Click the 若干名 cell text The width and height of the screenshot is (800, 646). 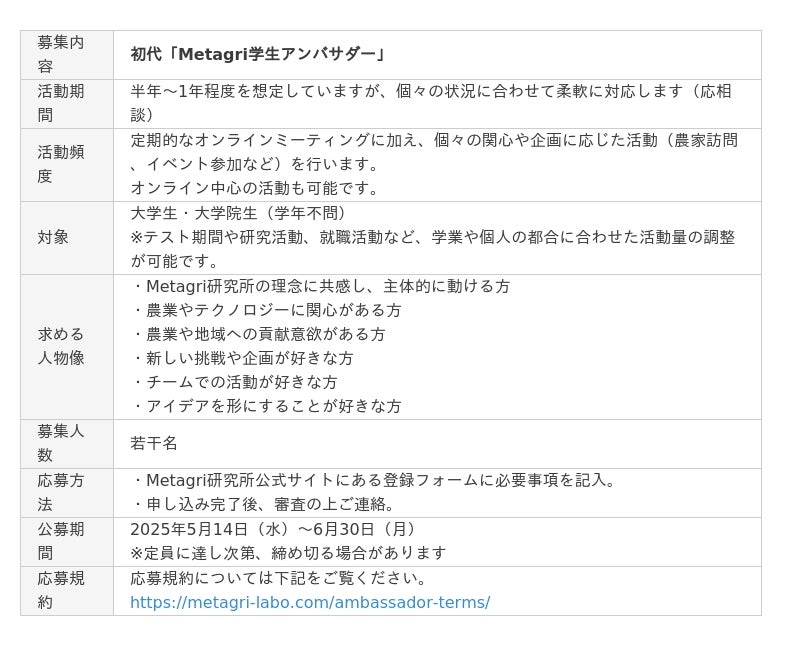pos(154,443)
